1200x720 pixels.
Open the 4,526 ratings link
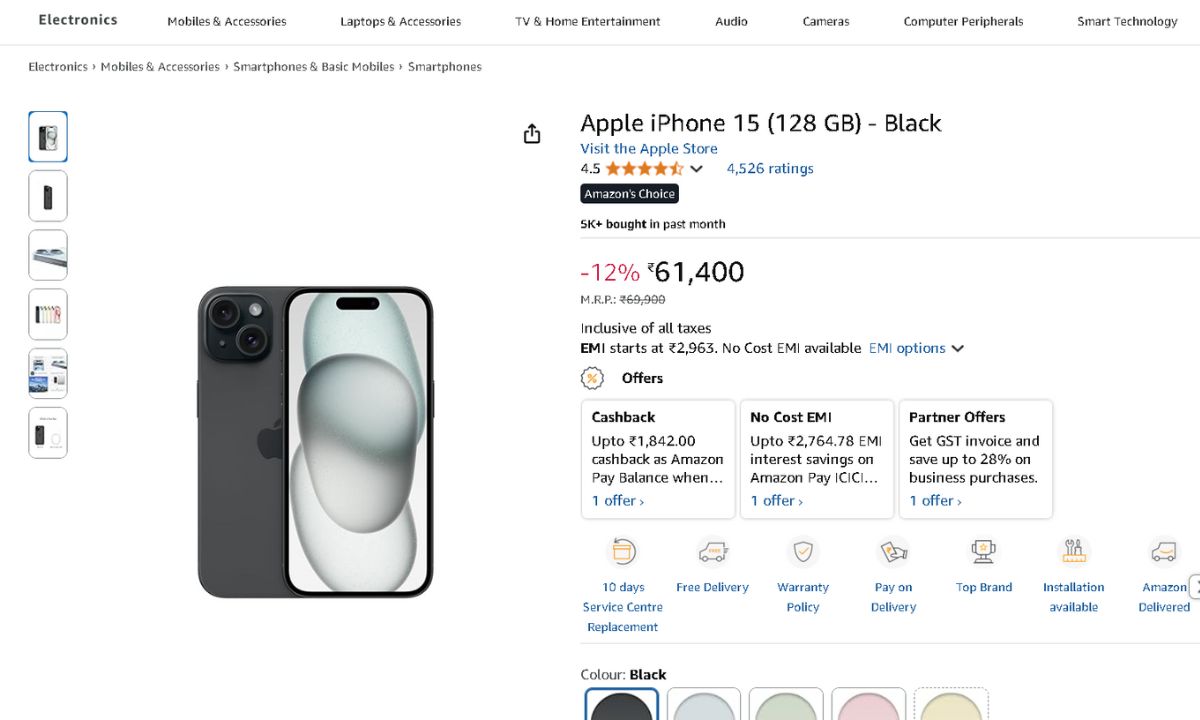(770, 168)
